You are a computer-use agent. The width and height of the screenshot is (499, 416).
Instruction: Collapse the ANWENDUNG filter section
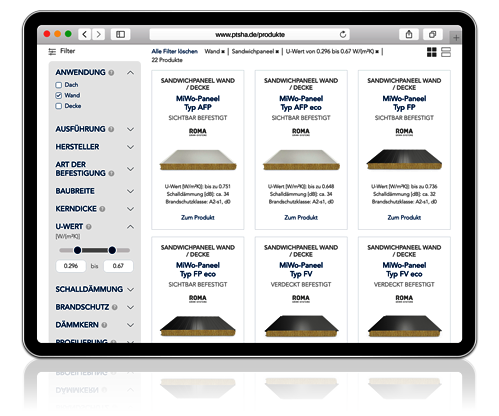point(131,73)
